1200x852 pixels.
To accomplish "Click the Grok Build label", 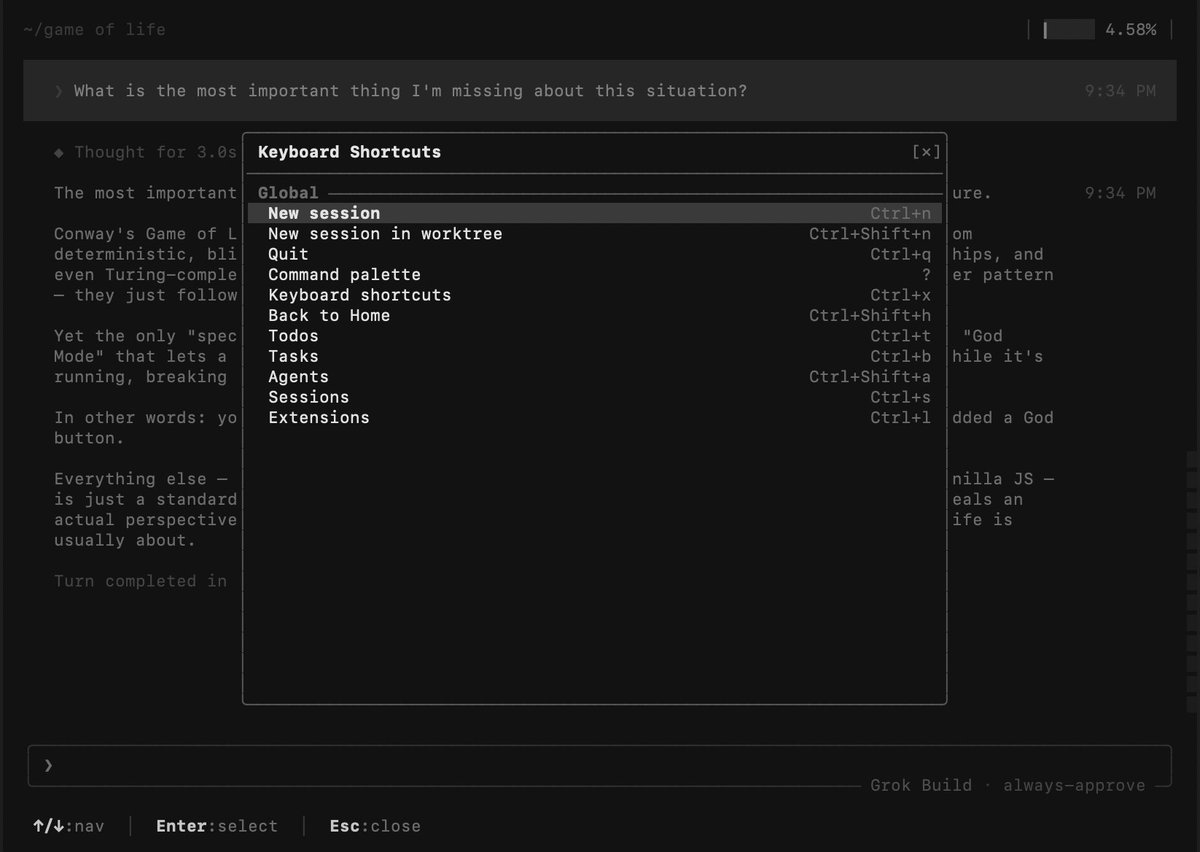I will tap(921, 785).
